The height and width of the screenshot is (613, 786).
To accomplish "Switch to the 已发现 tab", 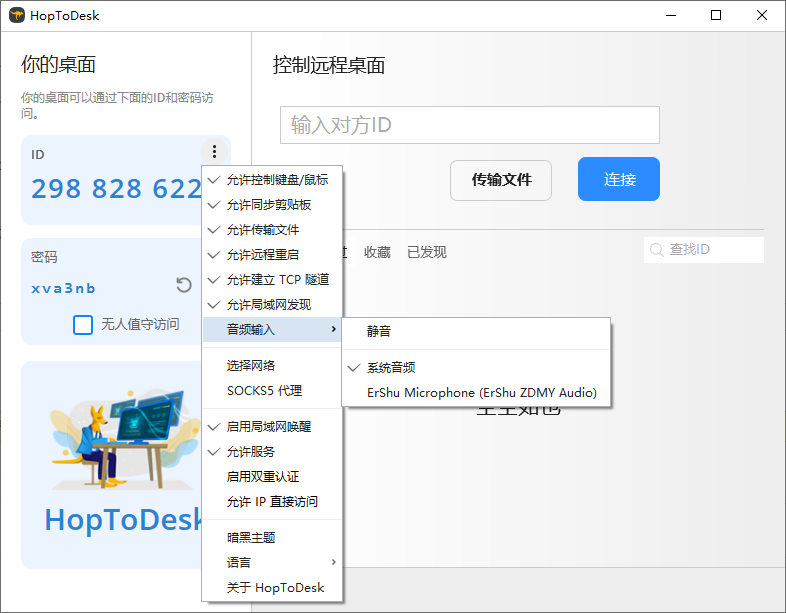I will (x=427, y=252).
